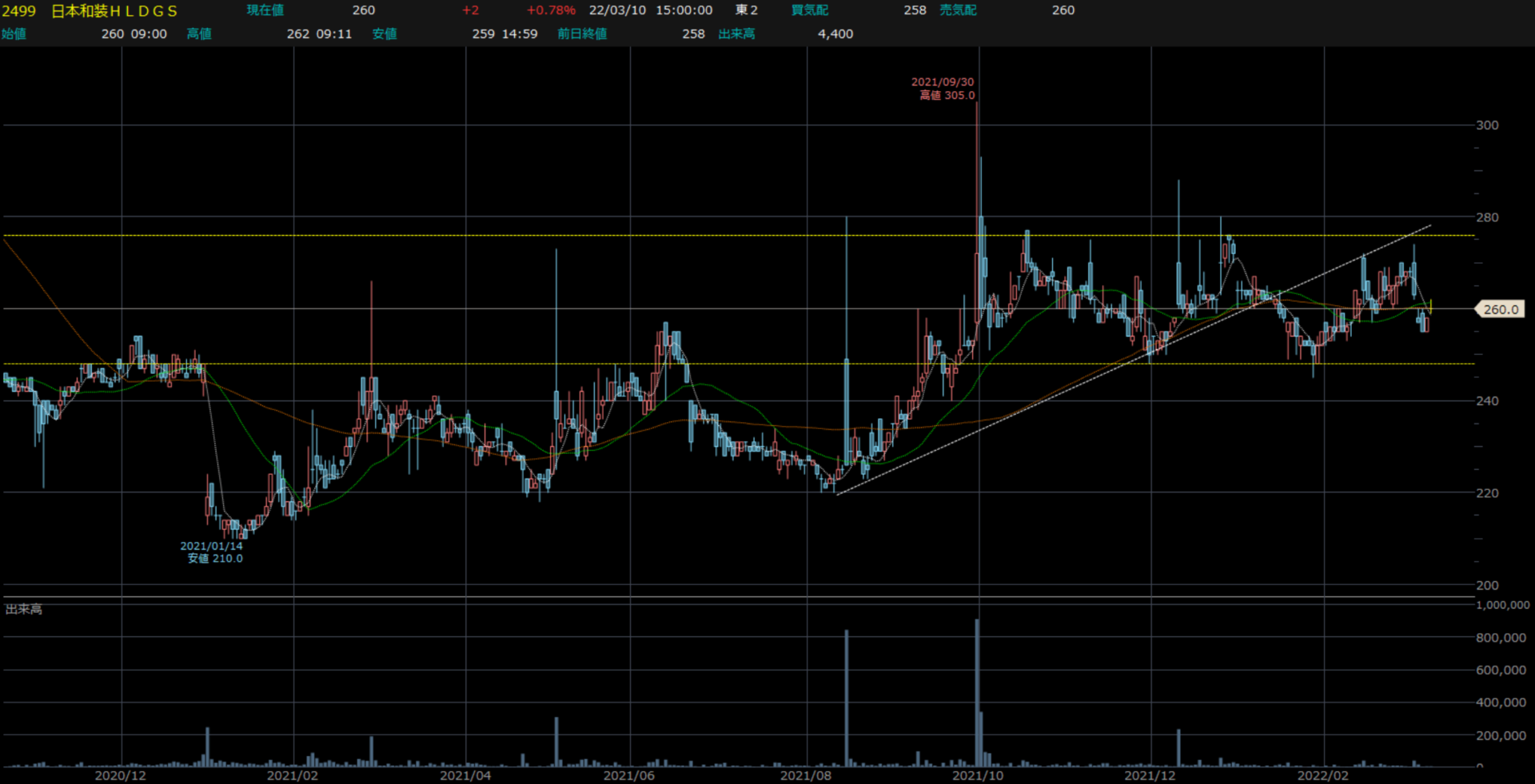This screenshot has height=784, width=1535.
Task: Click the 1,000,000 volume axis label
Action: pos(1503,605)
